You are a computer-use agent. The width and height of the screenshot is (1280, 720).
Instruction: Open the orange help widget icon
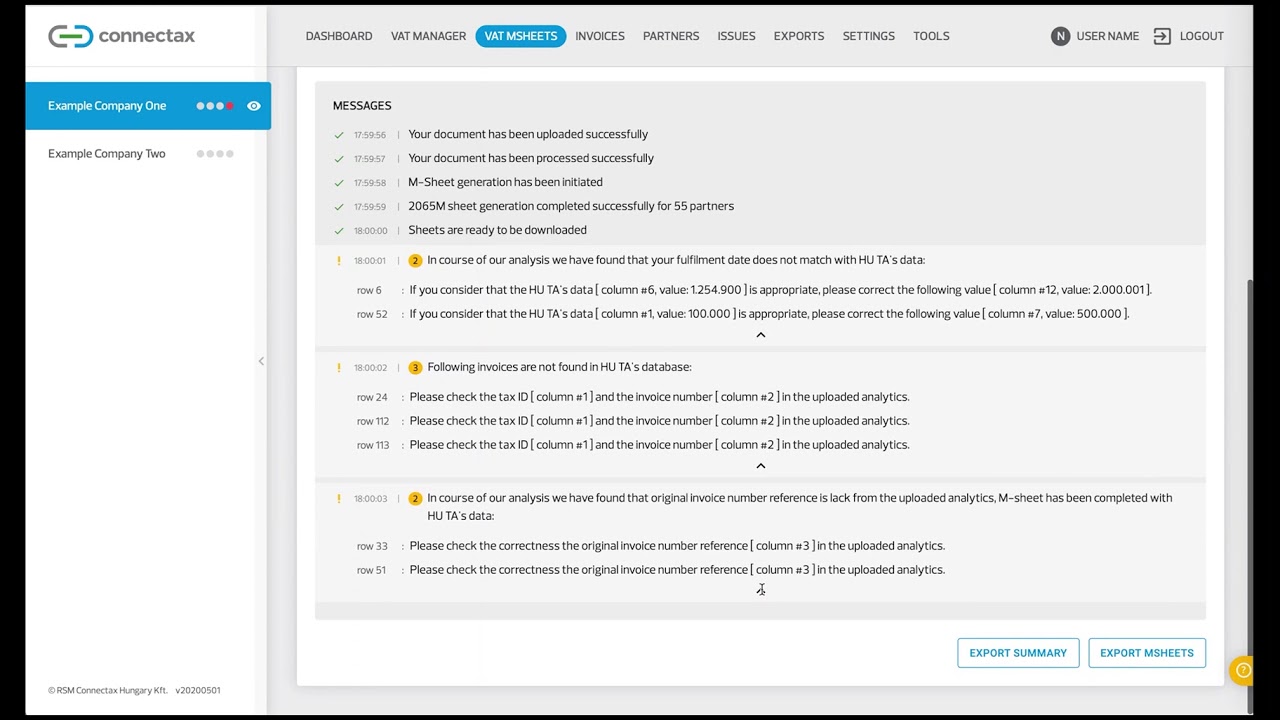1243,670
